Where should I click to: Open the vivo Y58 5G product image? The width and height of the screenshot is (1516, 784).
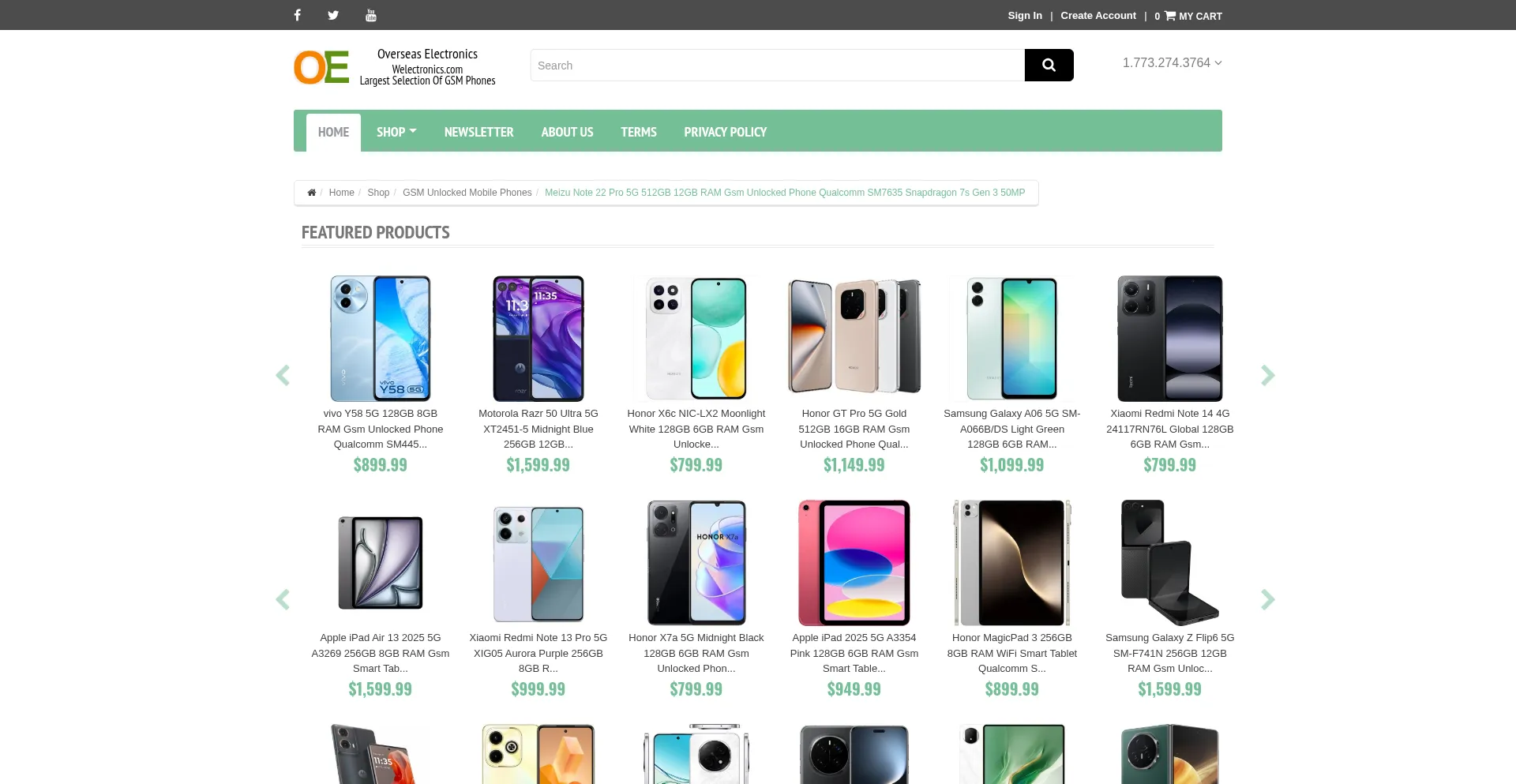381,339
